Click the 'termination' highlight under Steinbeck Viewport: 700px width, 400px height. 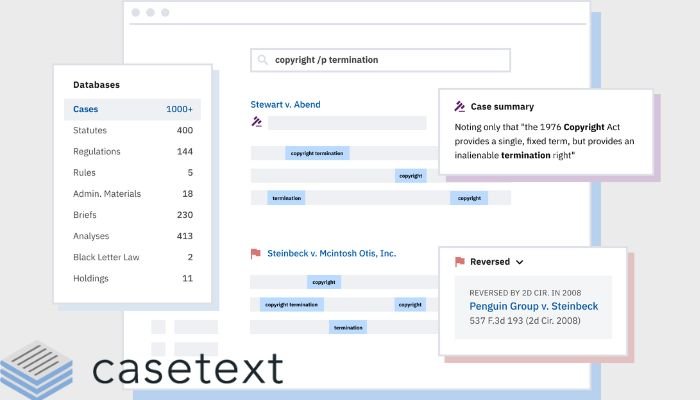coord(348,327)
